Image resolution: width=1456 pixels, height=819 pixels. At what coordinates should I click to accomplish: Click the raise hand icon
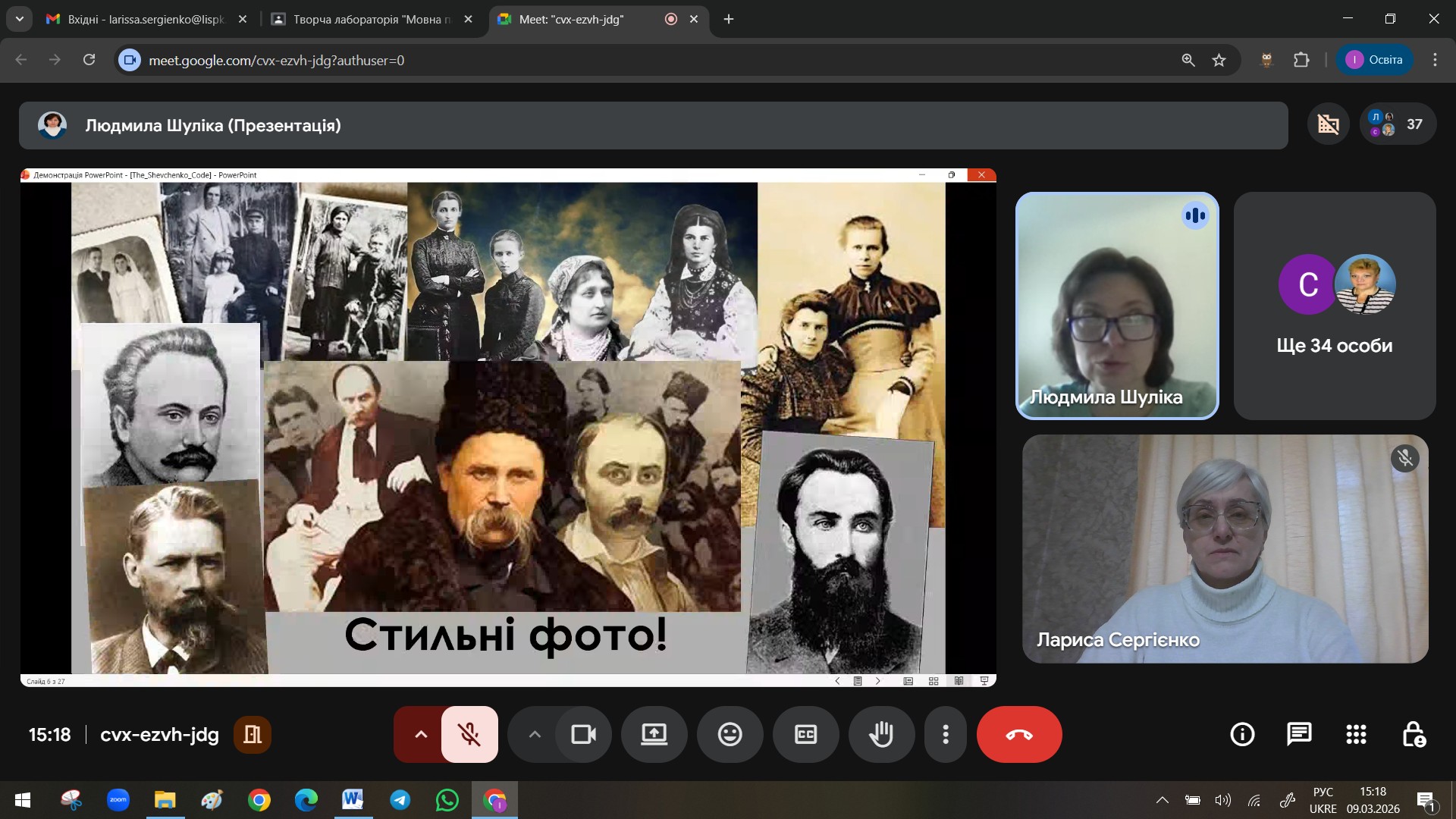pos(881,734)
